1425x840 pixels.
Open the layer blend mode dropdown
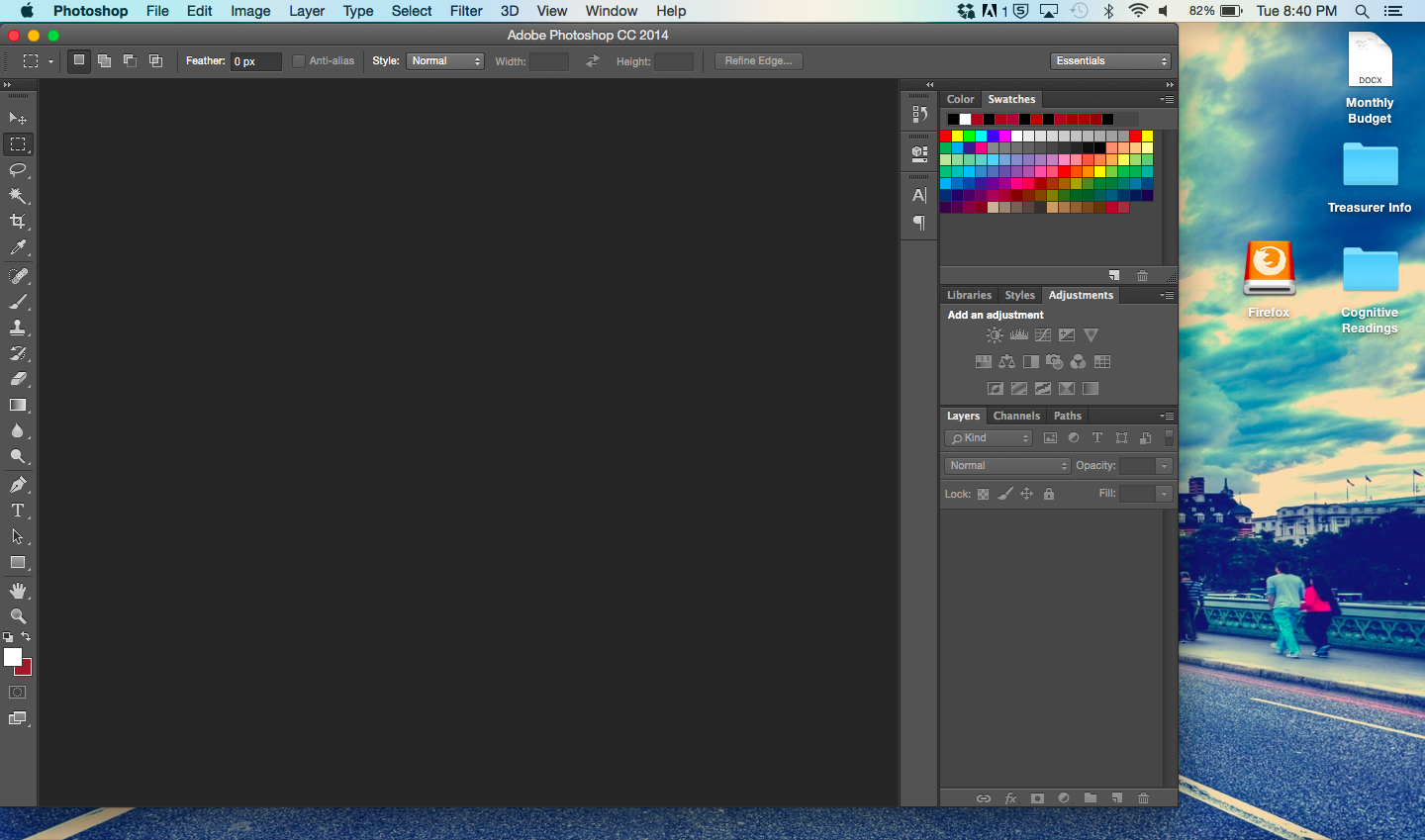coord(1007,466)
